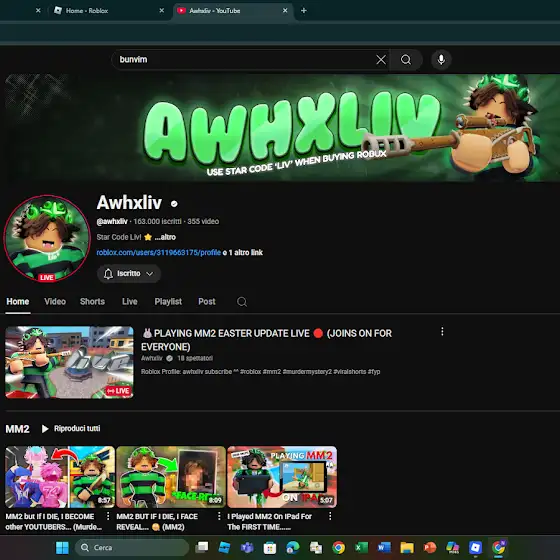The image size is (560, 560).
Task: Switch to the Post channel tab
Action: click(x=206, y=302)
